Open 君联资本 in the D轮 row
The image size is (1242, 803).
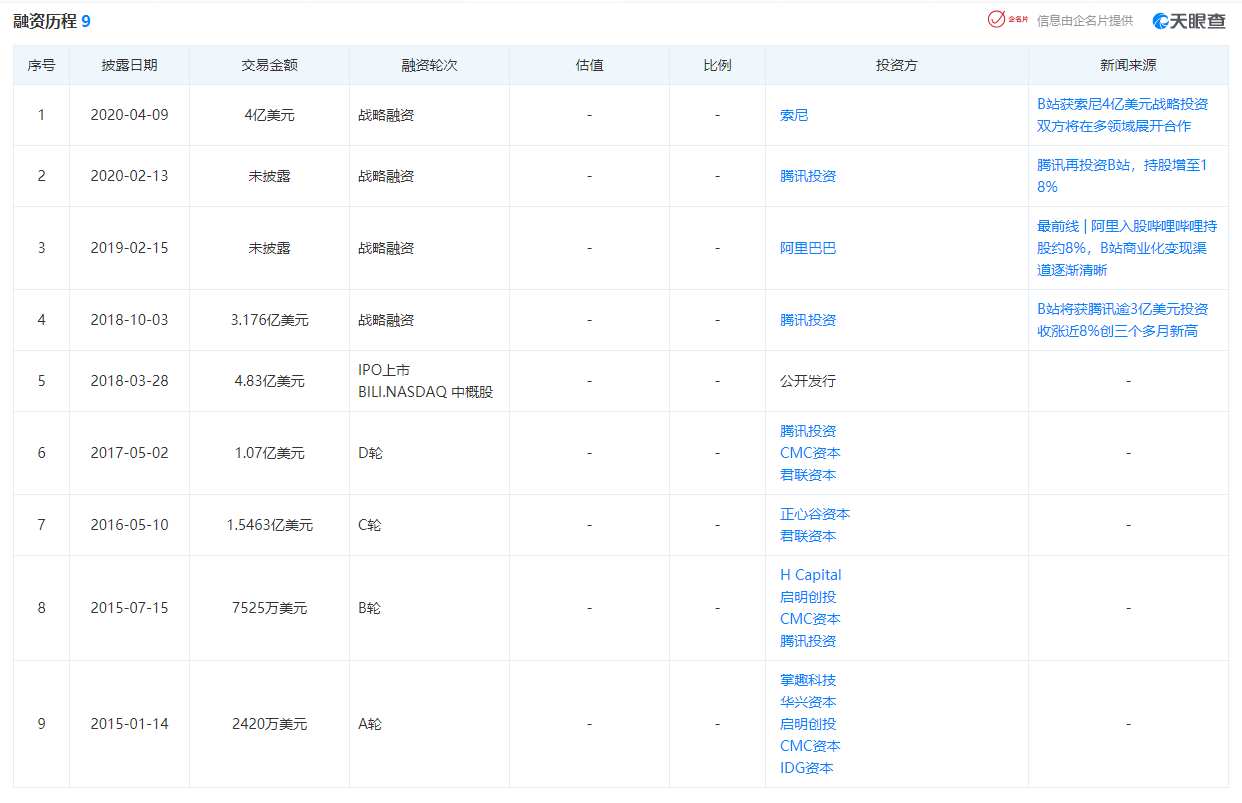(x=808, y=475)
